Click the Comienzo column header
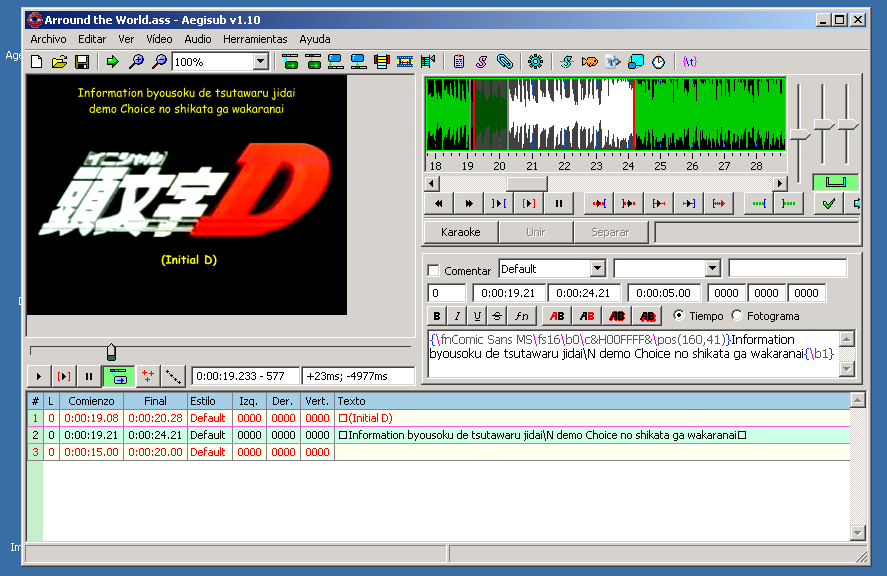Image resolution: width=887 pixels, height=576 pixels. 91,401
